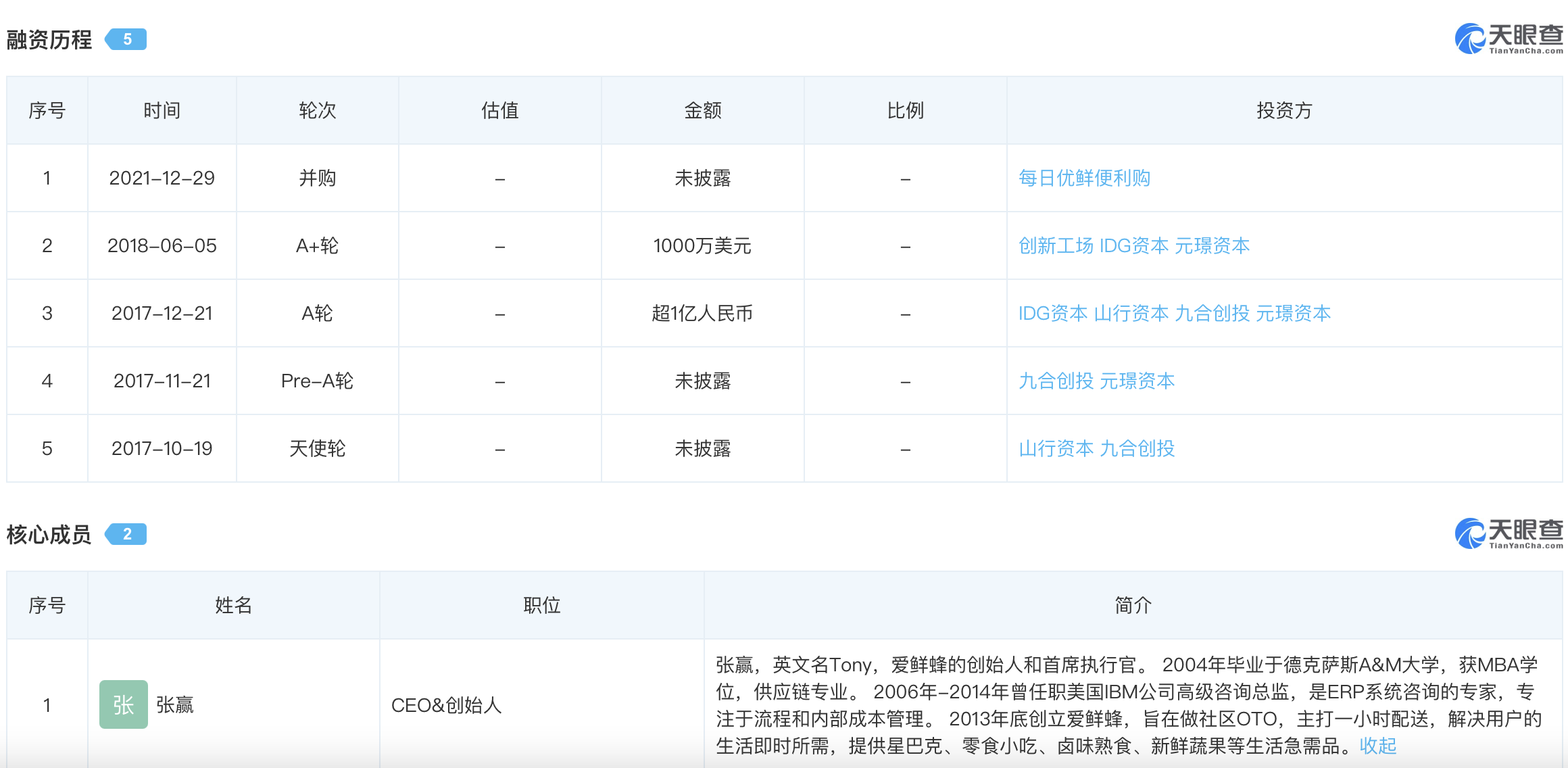This screenshot has width=1568, height=768.
Task: Click the 姓名 column header
Action: tap(234, 605)
